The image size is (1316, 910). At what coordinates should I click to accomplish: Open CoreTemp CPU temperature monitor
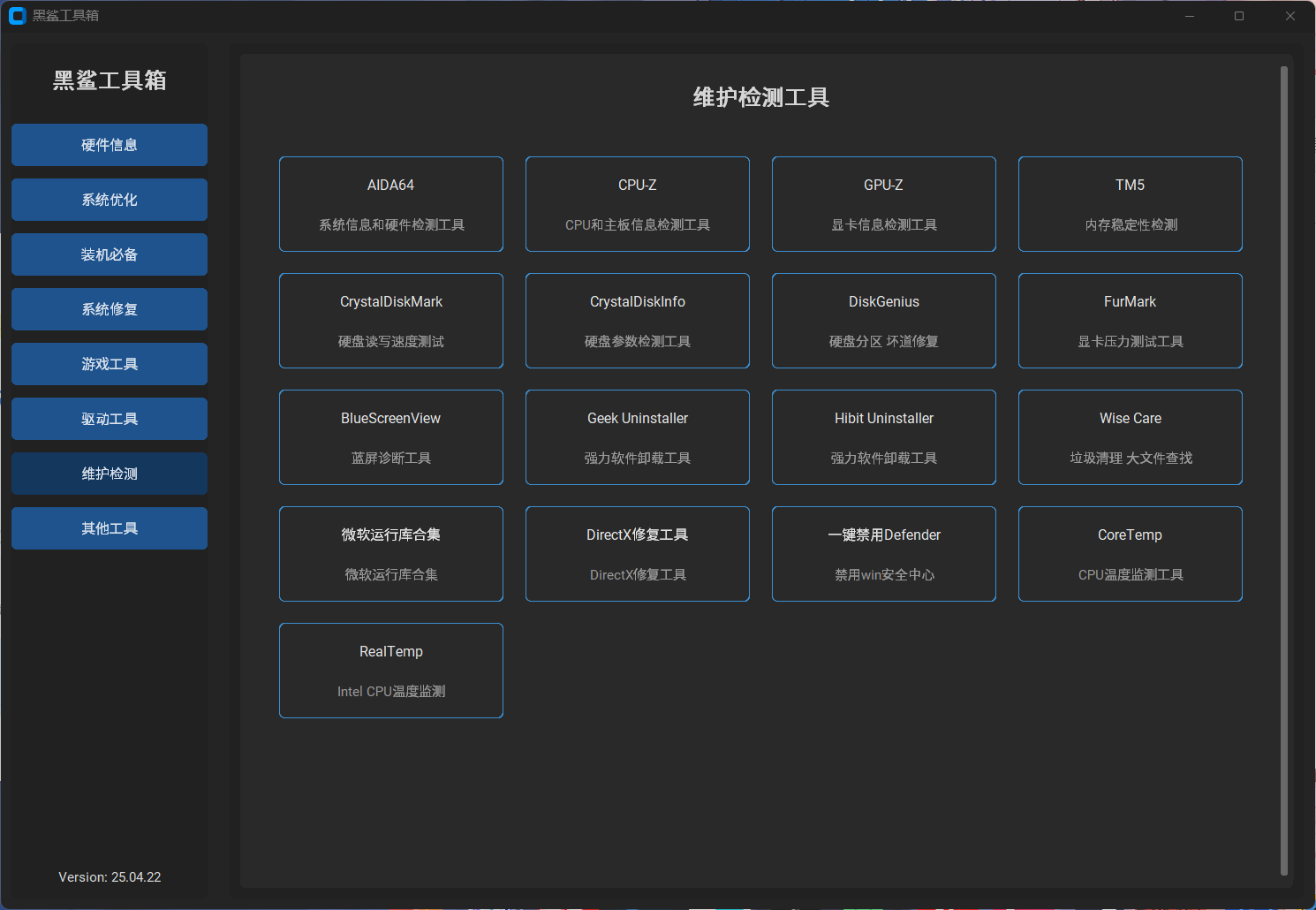tap(1131, 554)
